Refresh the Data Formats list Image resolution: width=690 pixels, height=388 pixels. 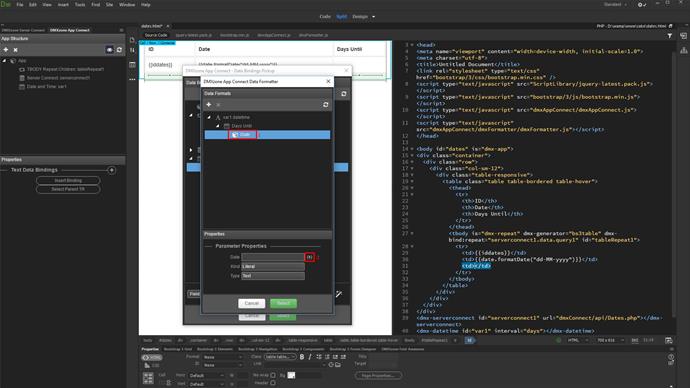point(326,105)
